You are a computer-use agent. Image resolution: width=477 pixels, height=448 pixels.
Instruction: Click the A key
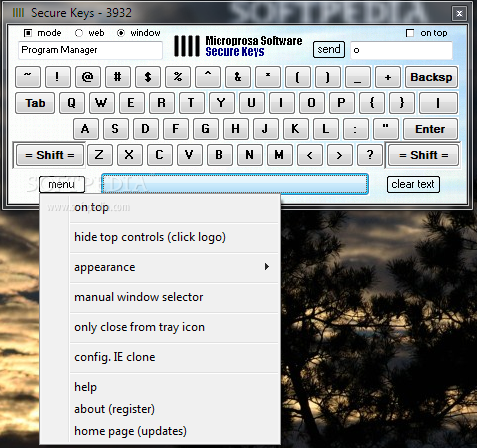pyautogui.click(x=86, y=129)
